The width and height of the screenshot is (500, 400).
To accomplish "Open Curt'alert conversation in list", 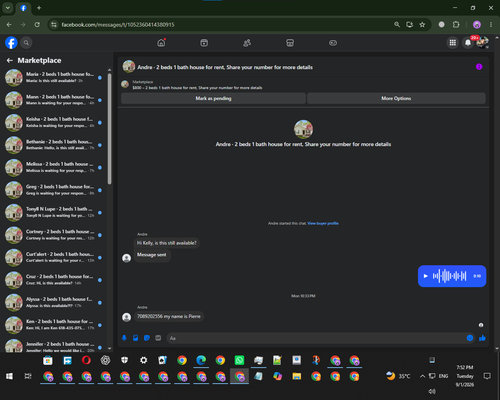I will 54,257.
